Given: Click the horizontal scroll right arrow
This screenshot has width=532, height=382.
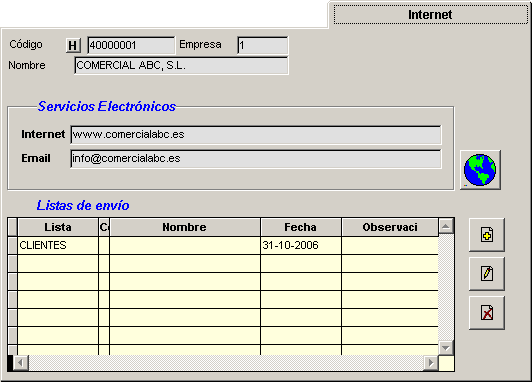Looking at the screenshot, I should [431, 363].
